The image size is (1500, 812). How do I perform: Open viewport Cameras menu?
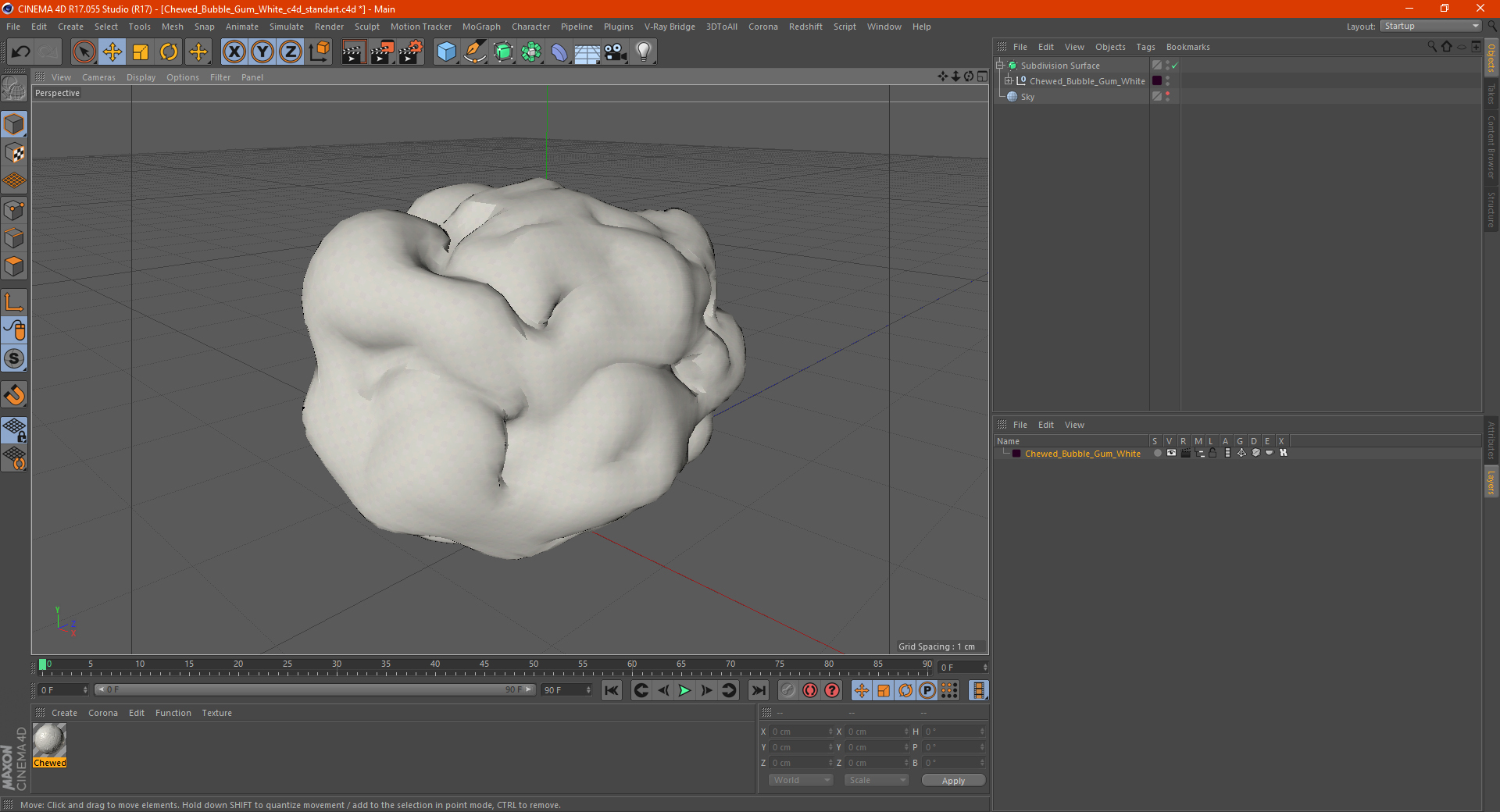(x=98, y=77)
